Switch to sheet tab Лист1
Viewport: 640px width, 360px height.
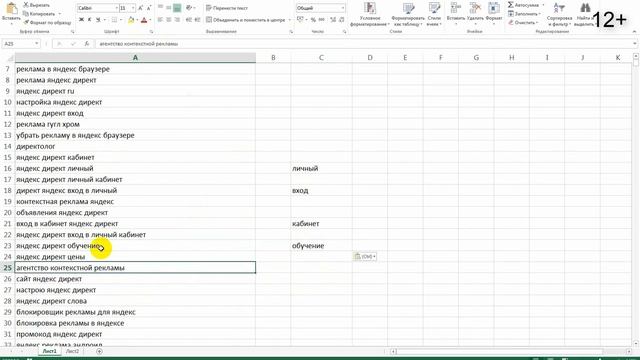coord(50,351)
